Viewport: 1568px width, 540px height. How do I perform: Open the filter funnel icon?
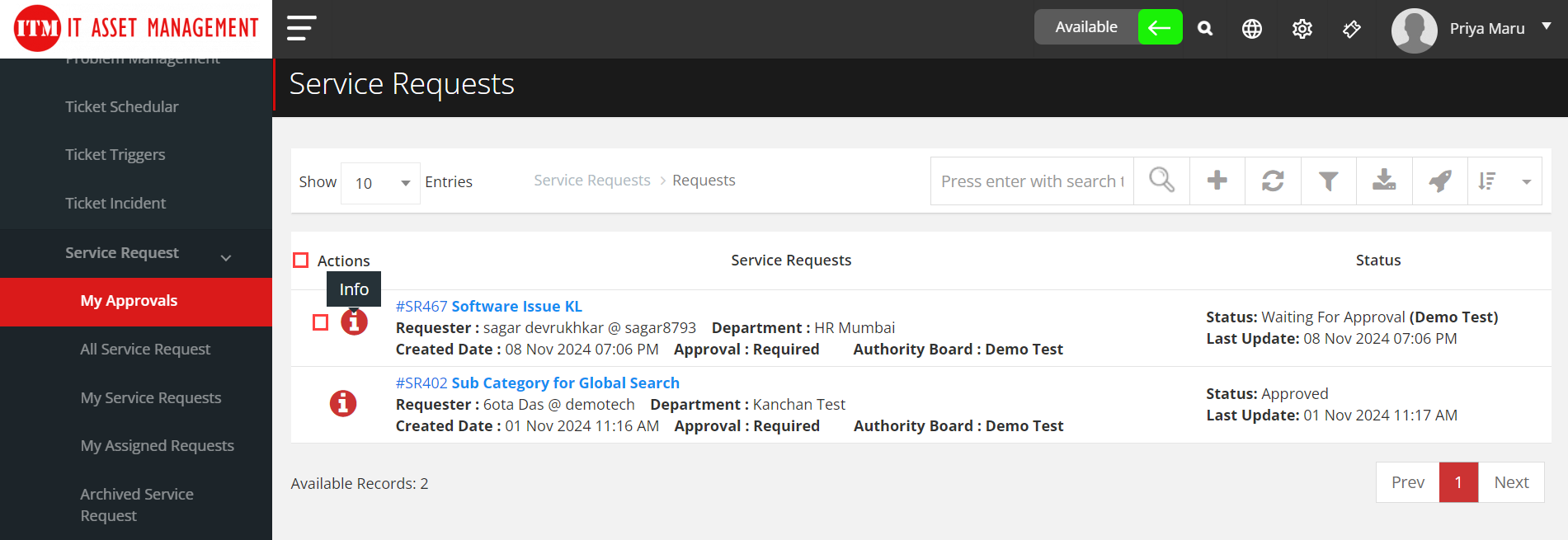pos(1327,181)
